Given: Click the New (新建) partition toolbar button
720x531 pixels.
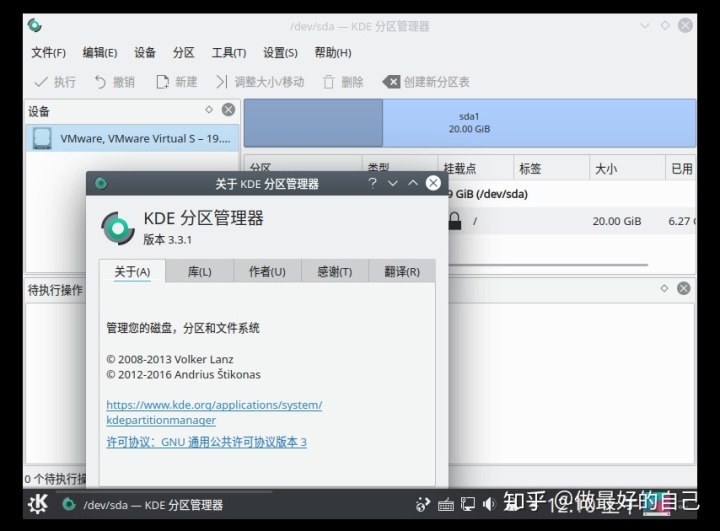Looking at the screenshot, I should click(x=177, y=82).
